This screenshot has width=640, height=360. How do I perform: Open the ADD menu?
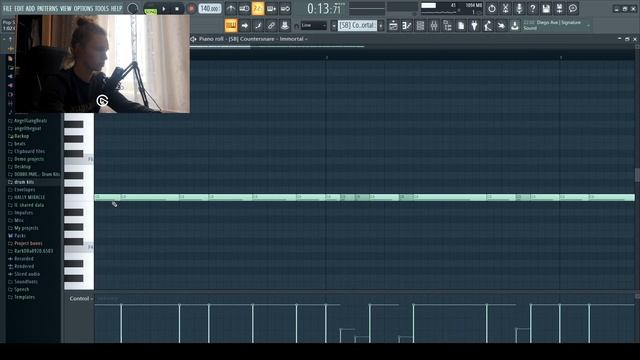(x=31, y=8)
